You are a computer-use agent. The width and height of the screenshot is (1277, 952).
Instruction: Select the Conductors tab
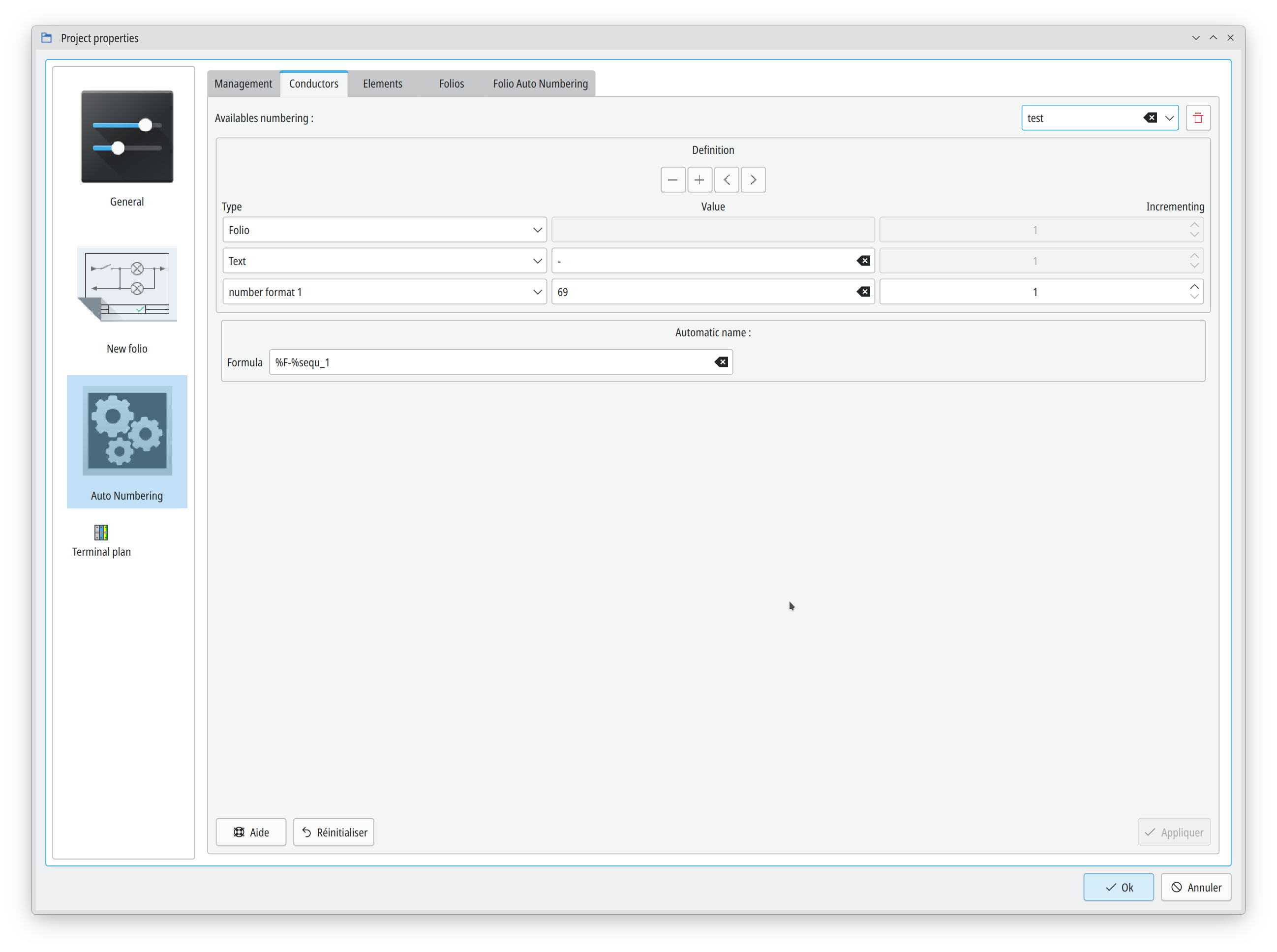314,84
